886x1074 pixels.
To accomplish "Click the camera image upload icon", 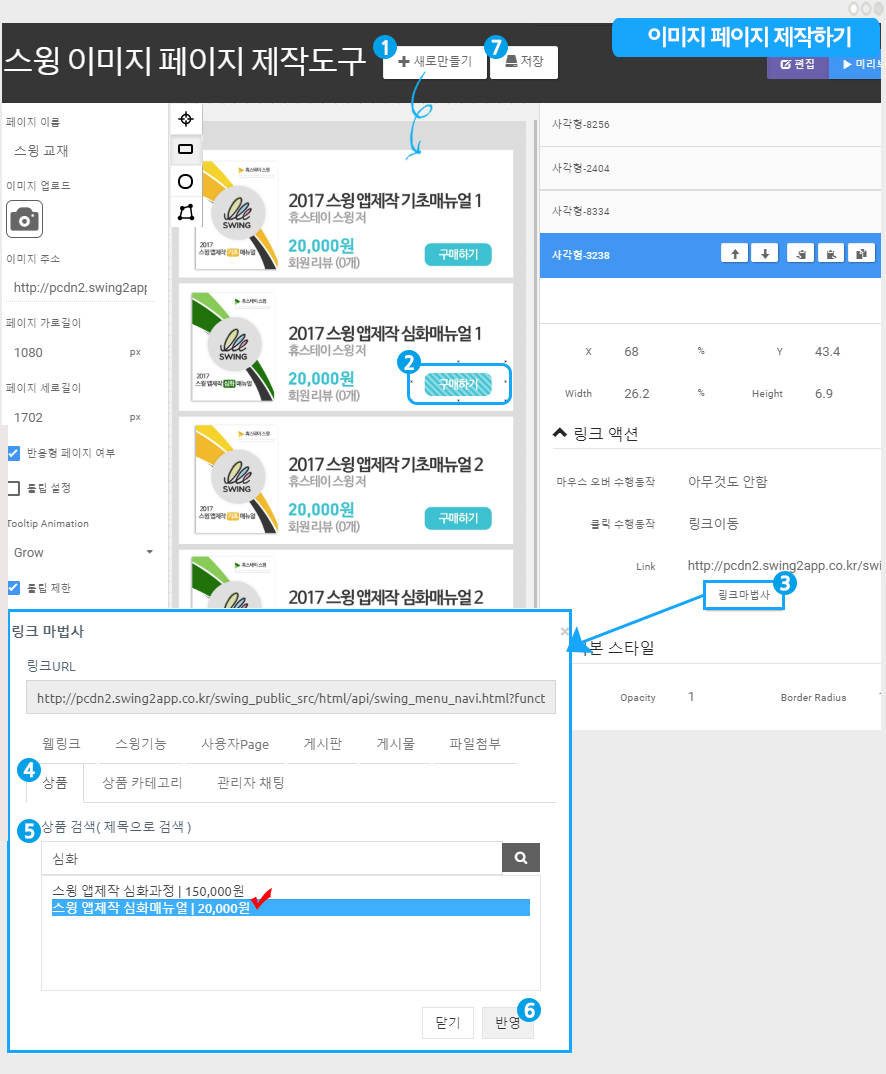I will click(25, 219).
